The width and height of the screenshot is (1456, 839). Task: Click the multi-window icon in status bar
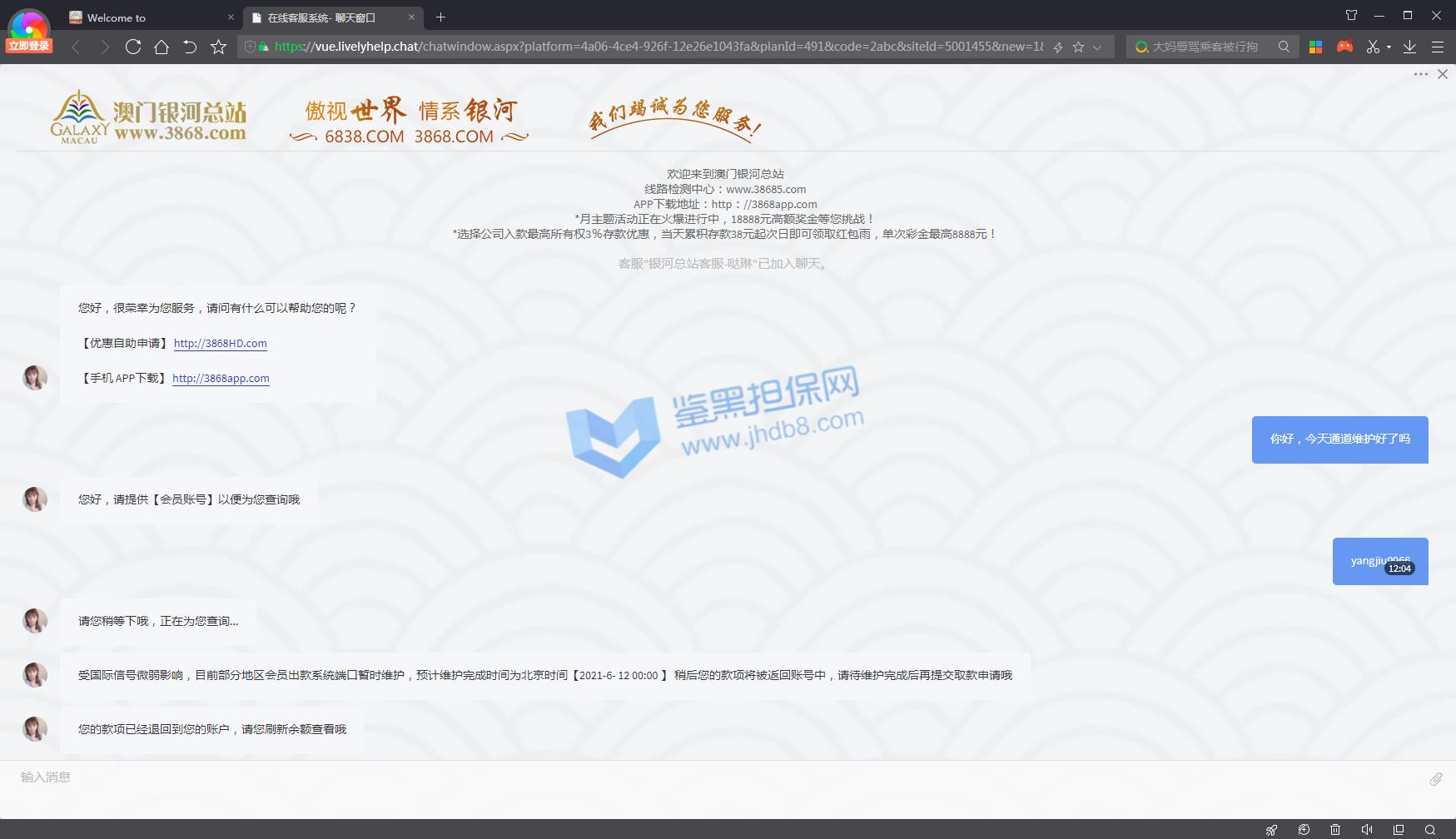(x=1399, y=830)
